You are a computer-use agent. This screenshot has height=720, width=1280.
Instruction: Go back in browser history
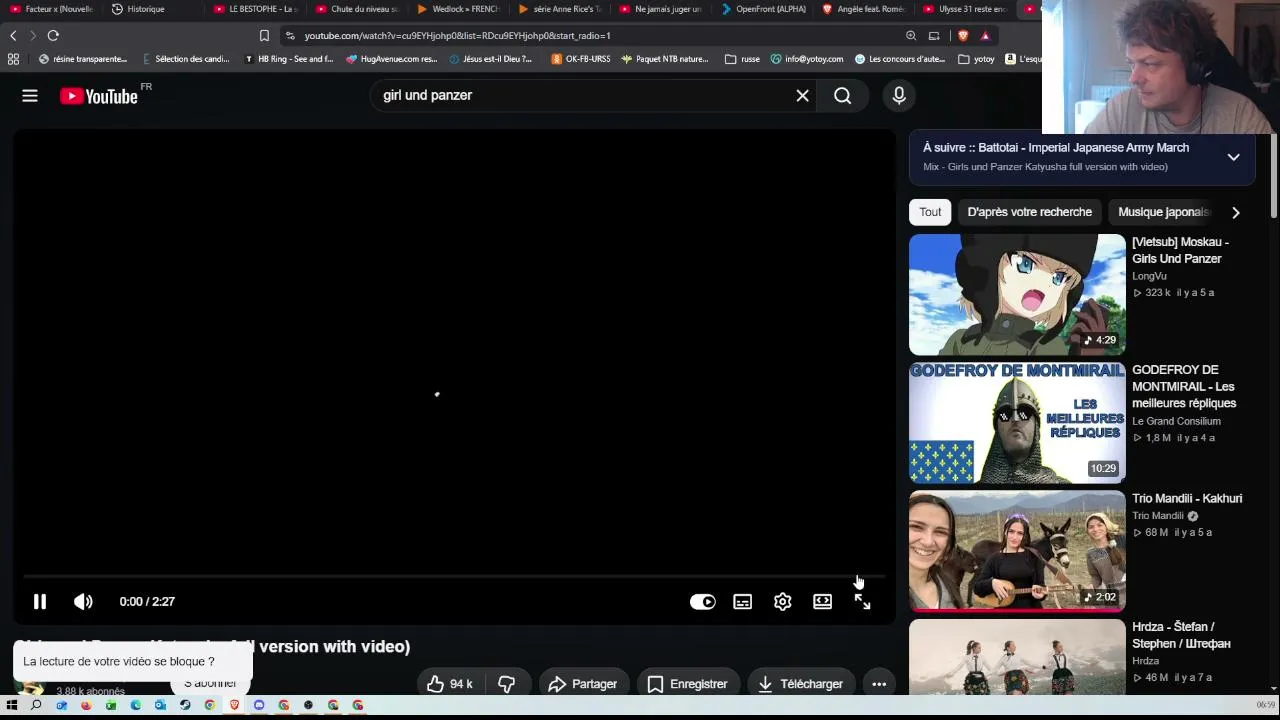pos(13,36)
